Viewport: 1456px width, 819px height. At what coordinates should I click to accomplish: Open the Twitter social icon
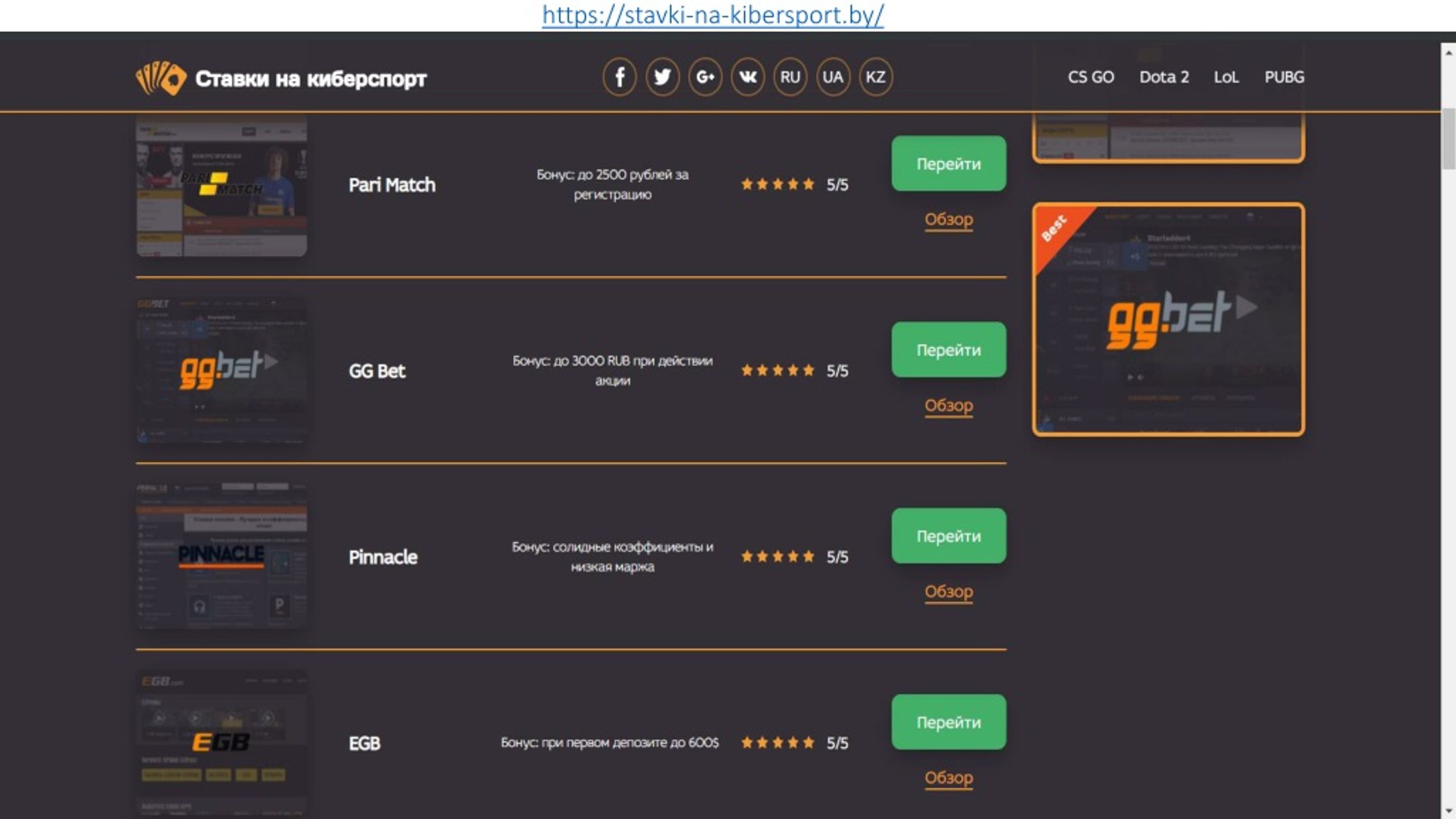(x=662, y=77)
